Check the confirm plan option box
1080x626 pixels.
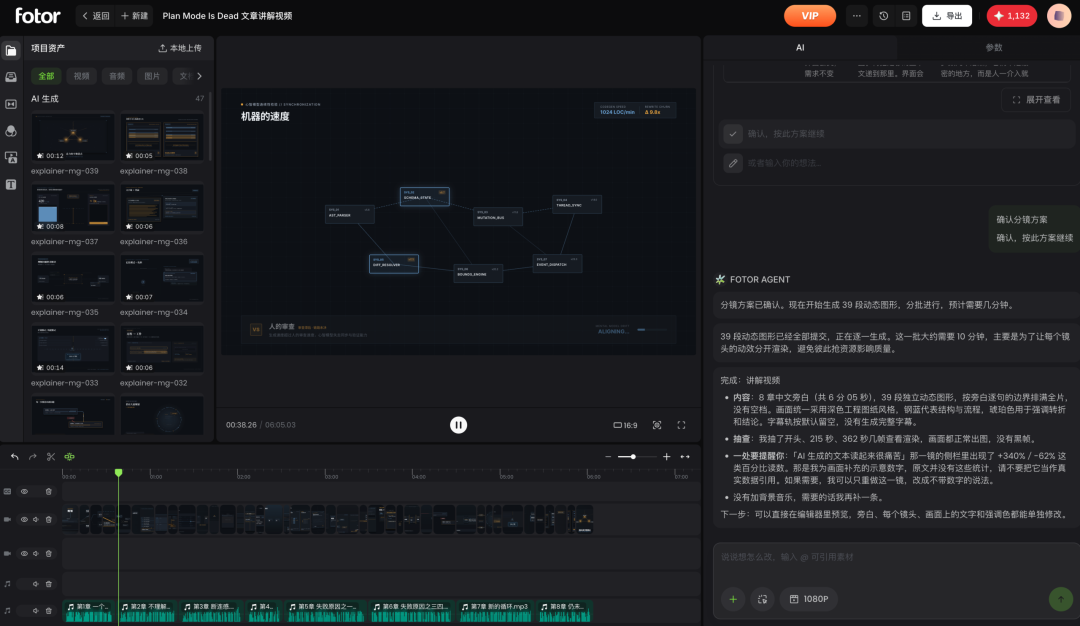[x=733, y=134]
